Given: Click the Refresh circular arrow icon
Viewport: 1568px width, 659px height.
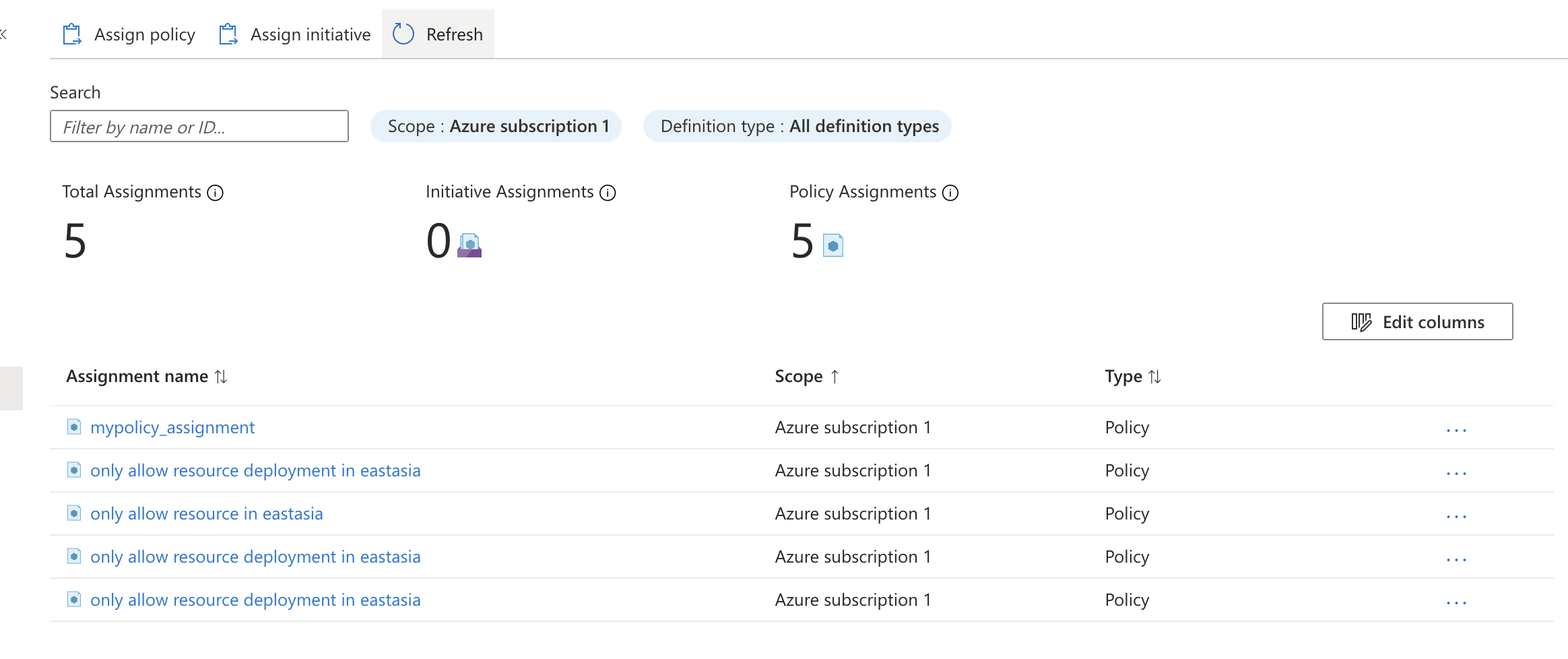Looking at the screenshot, I should [x=403, y=34].
